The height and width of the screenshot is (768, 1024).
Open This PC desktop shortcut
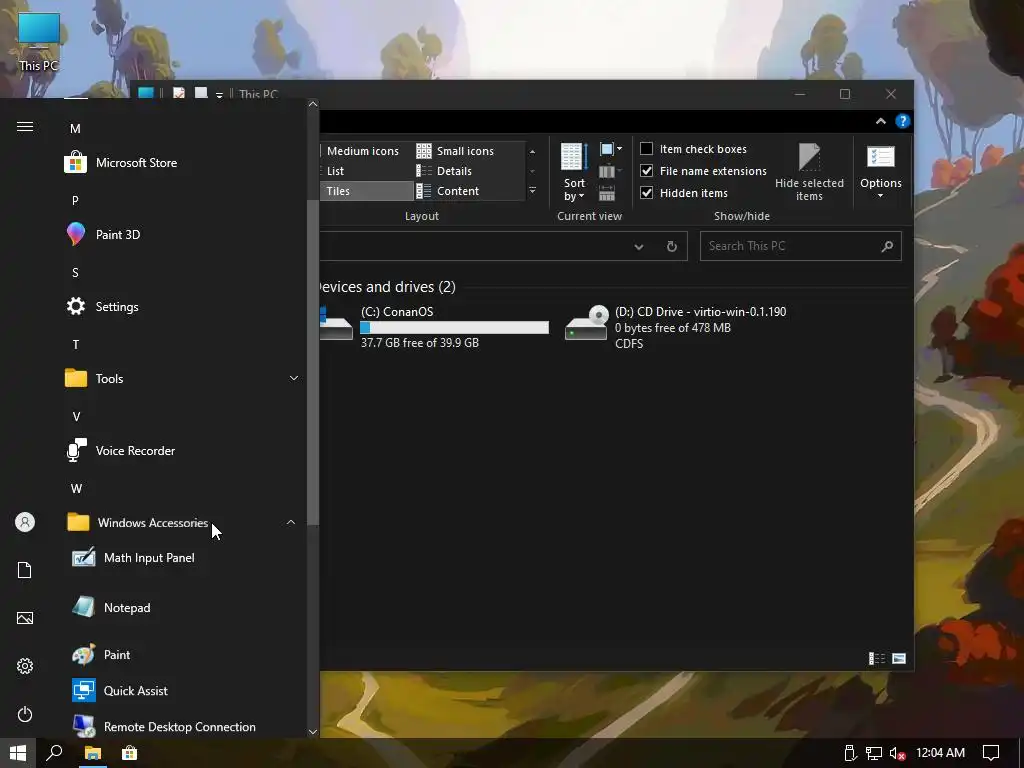click(39, 41)
